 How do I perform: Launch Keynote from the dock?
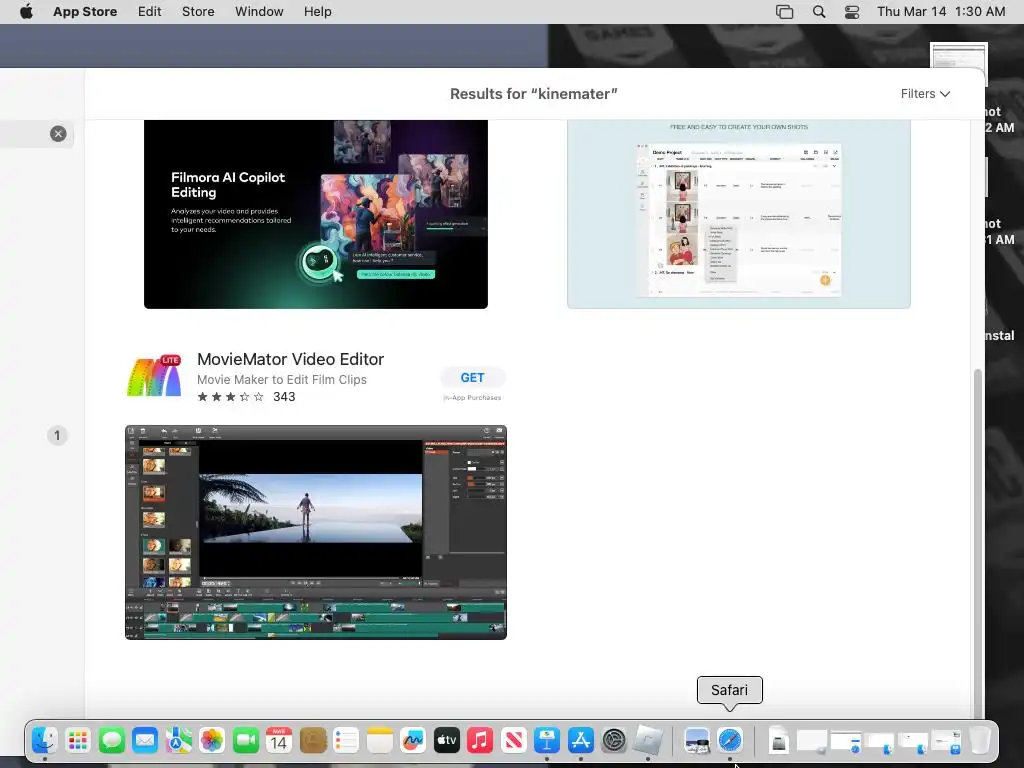point(547,741)
